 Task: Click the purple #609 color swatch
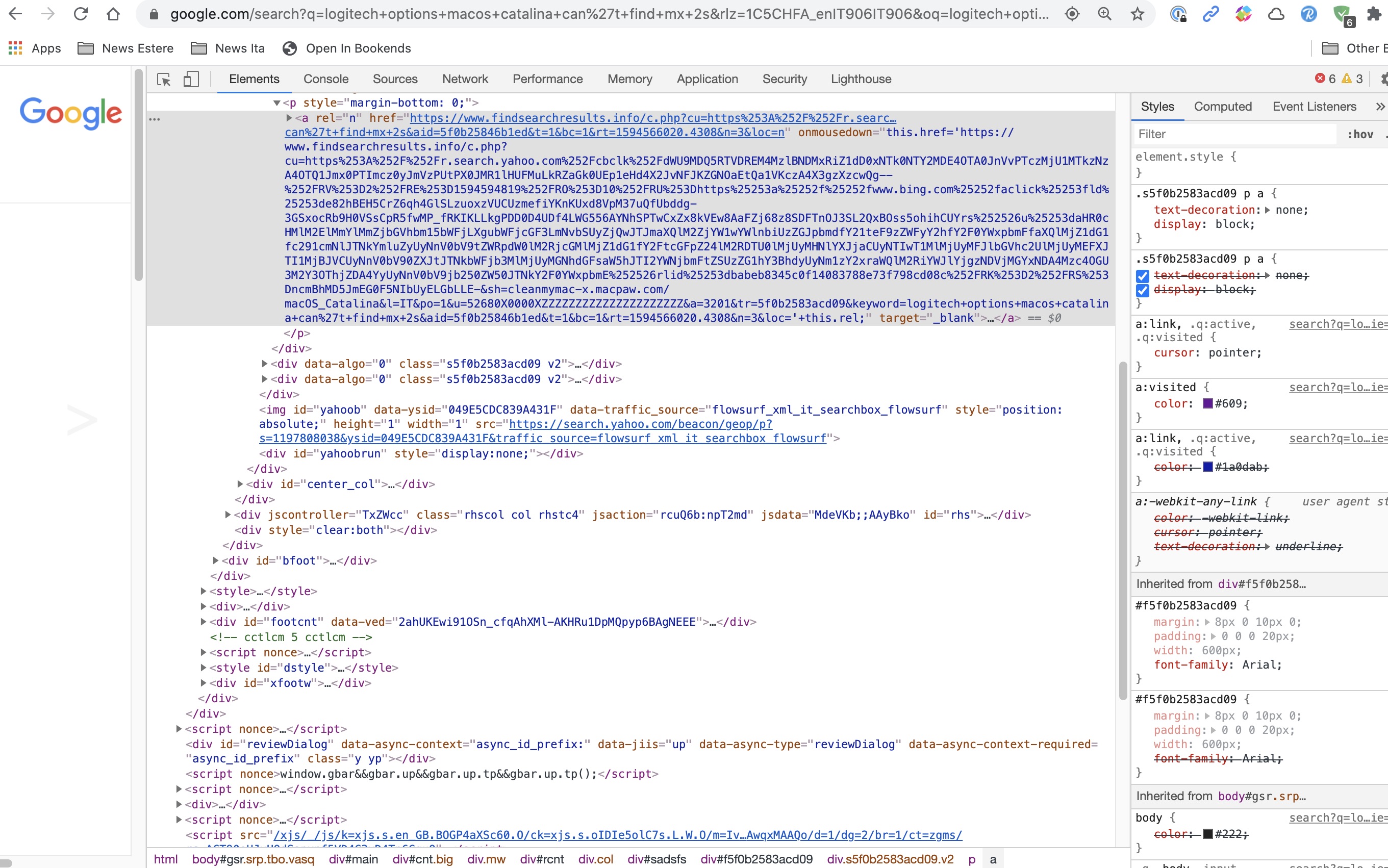1209,403
